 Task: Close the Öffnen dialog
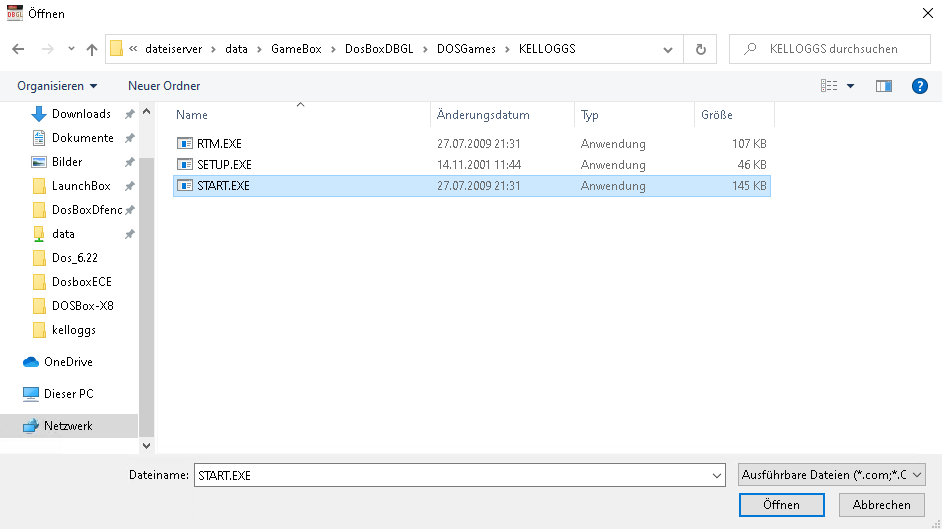928,13
